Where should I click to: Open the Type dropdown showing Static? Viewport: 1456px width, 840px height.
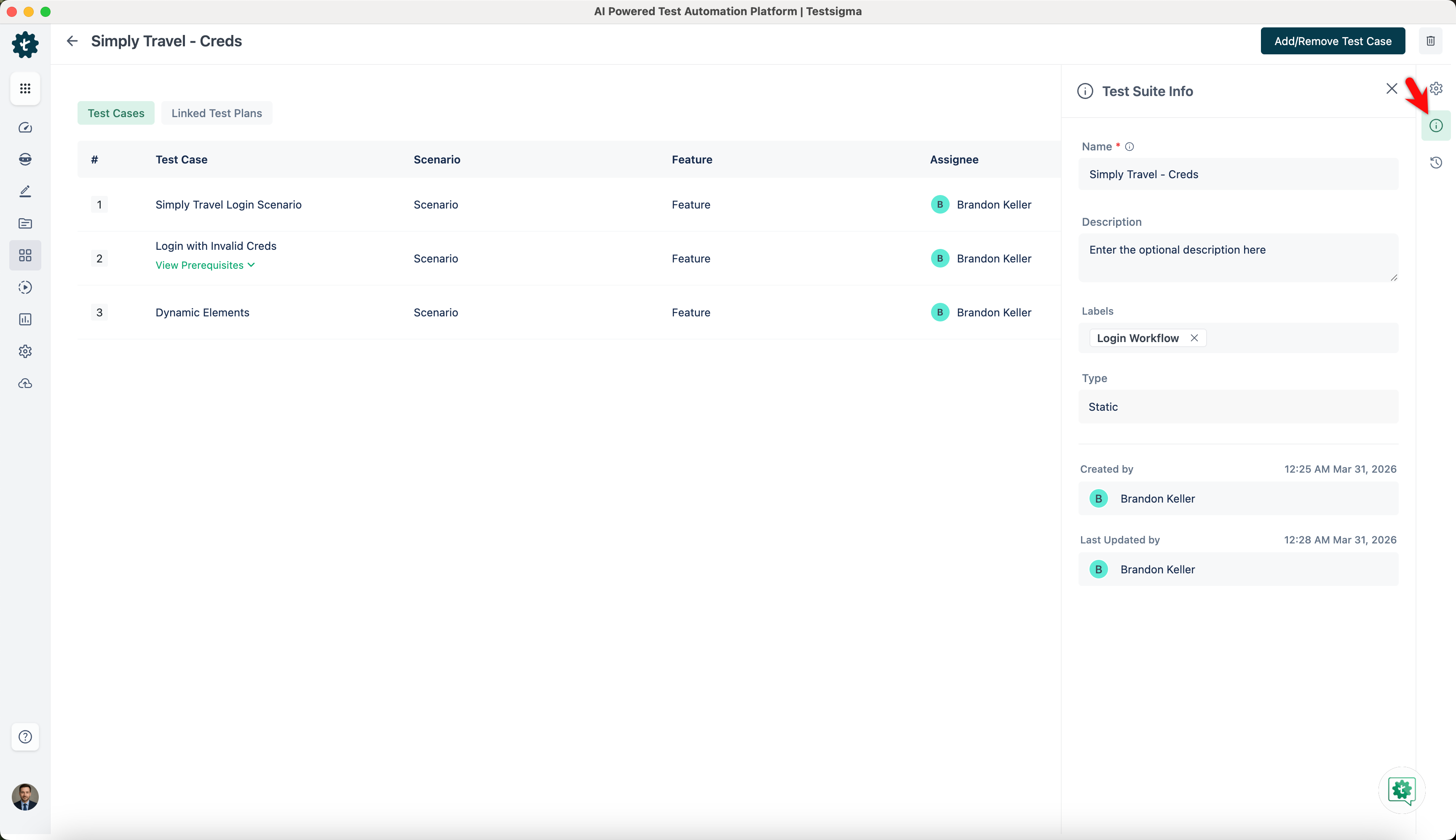[1237, 407]
